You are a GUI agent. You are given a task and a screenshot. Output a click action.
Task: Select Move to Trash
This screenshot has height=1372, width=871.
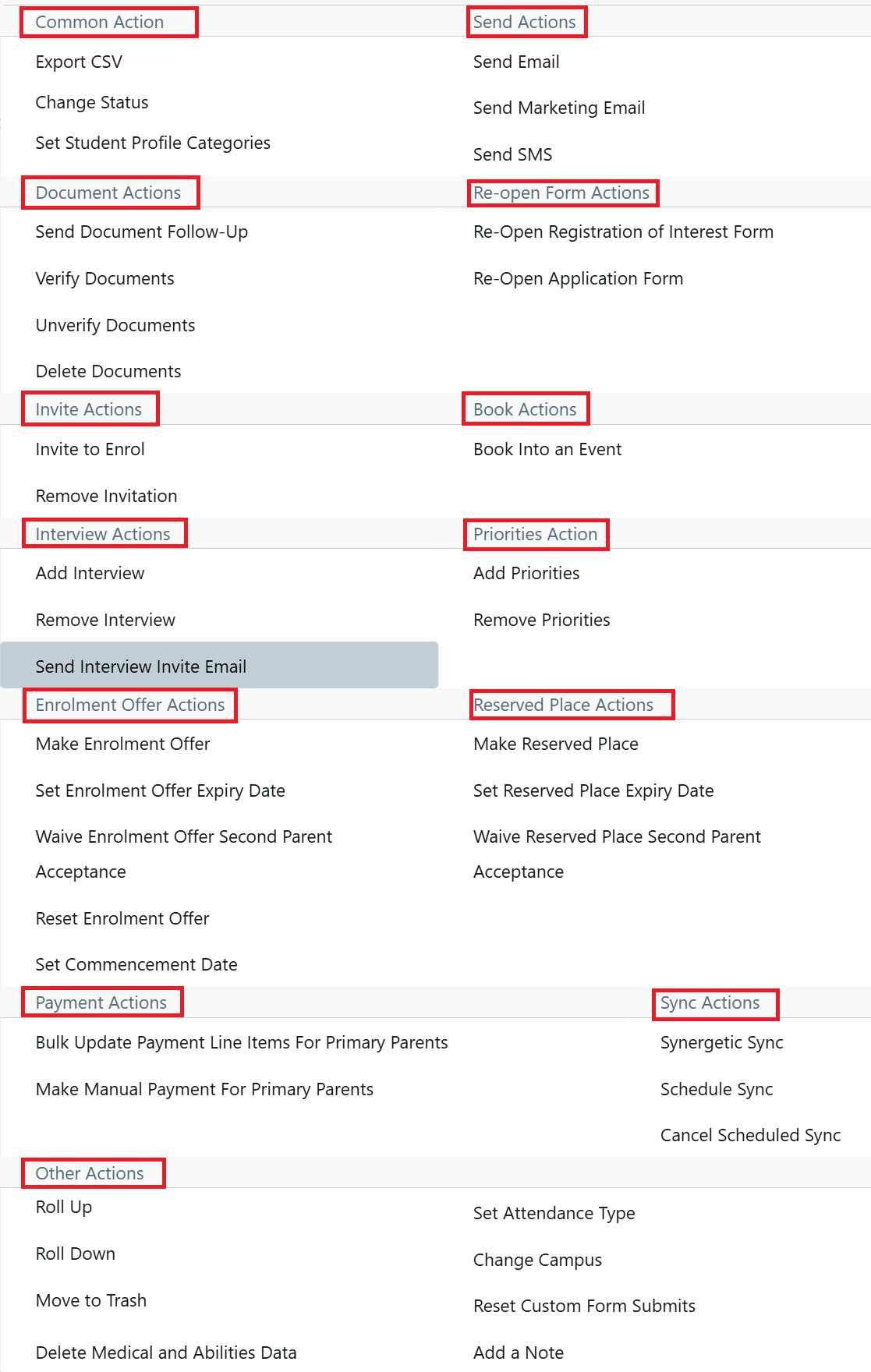91,1301
